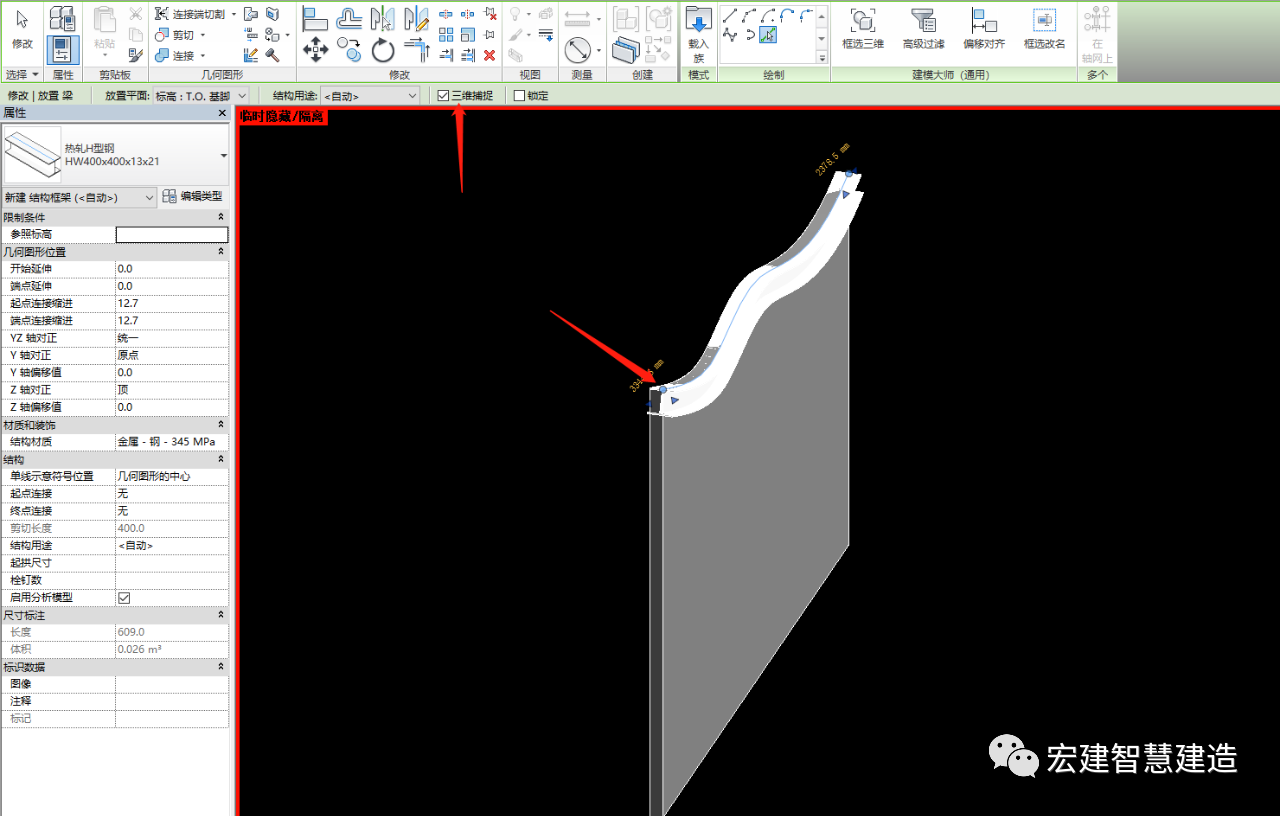Click the 起点连接缩进 value 12.7
The image size is (1280, 816).
pos(172,303)
